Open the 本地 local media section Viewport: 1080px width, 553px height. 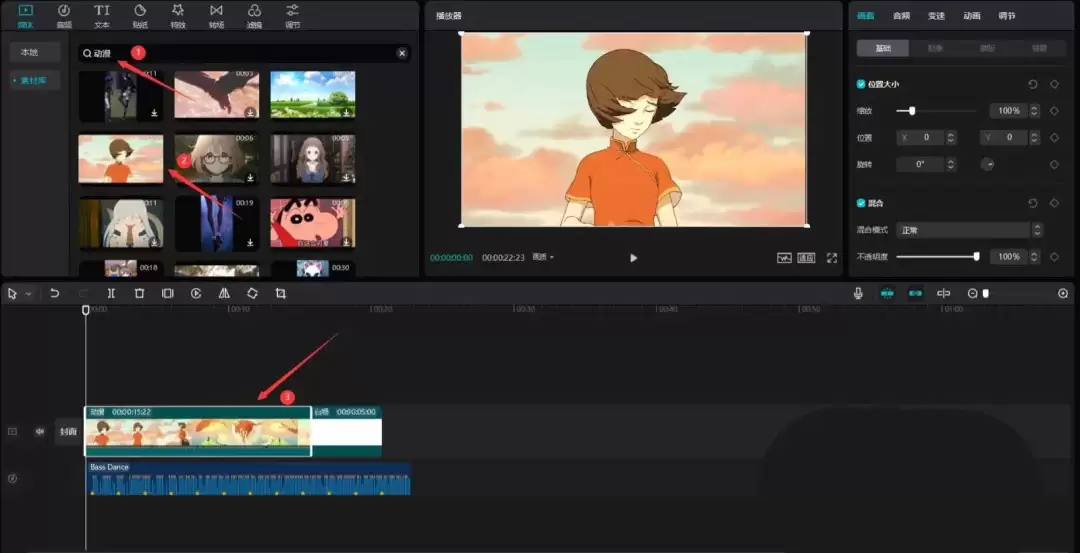pyautogui.click(x=30, y=52)
